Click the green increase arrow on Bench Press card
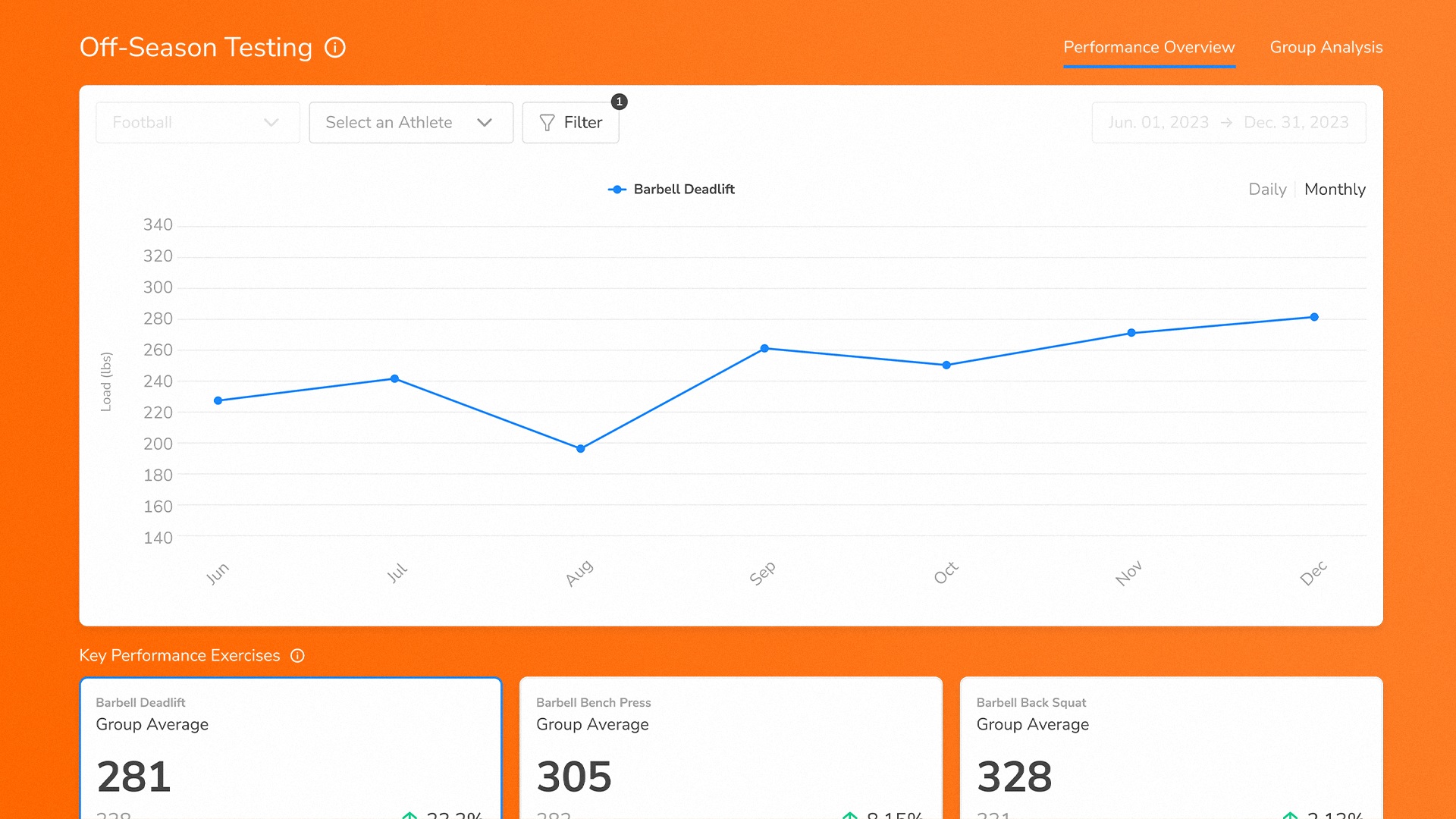 851,815
